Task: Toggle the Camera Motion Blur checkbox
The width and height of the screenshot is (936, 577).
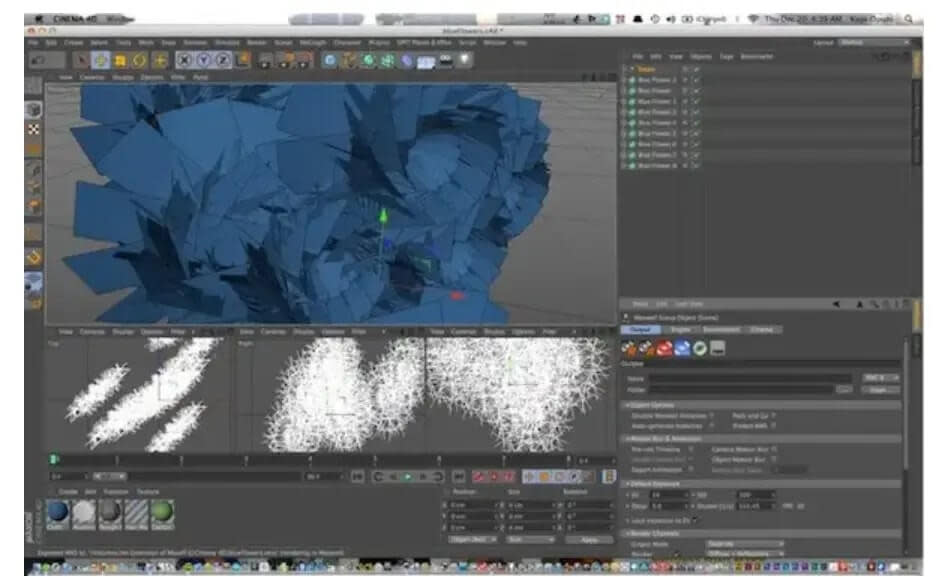Action: pos(773,449)
